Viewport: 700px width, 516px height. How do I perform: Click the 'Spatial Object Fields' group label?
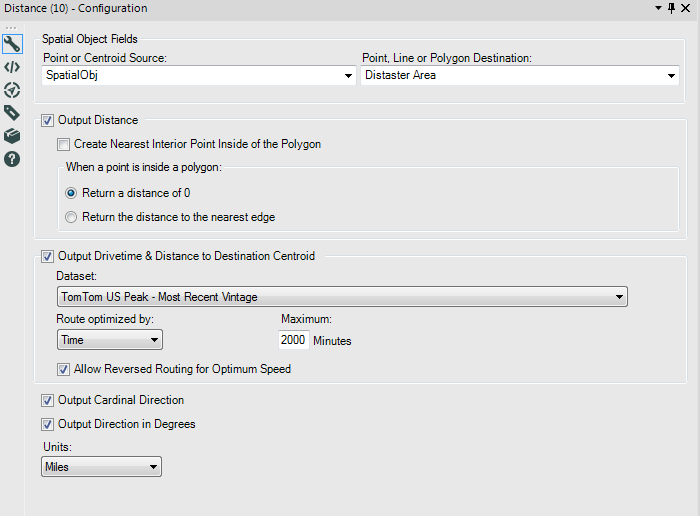[90, 39]
